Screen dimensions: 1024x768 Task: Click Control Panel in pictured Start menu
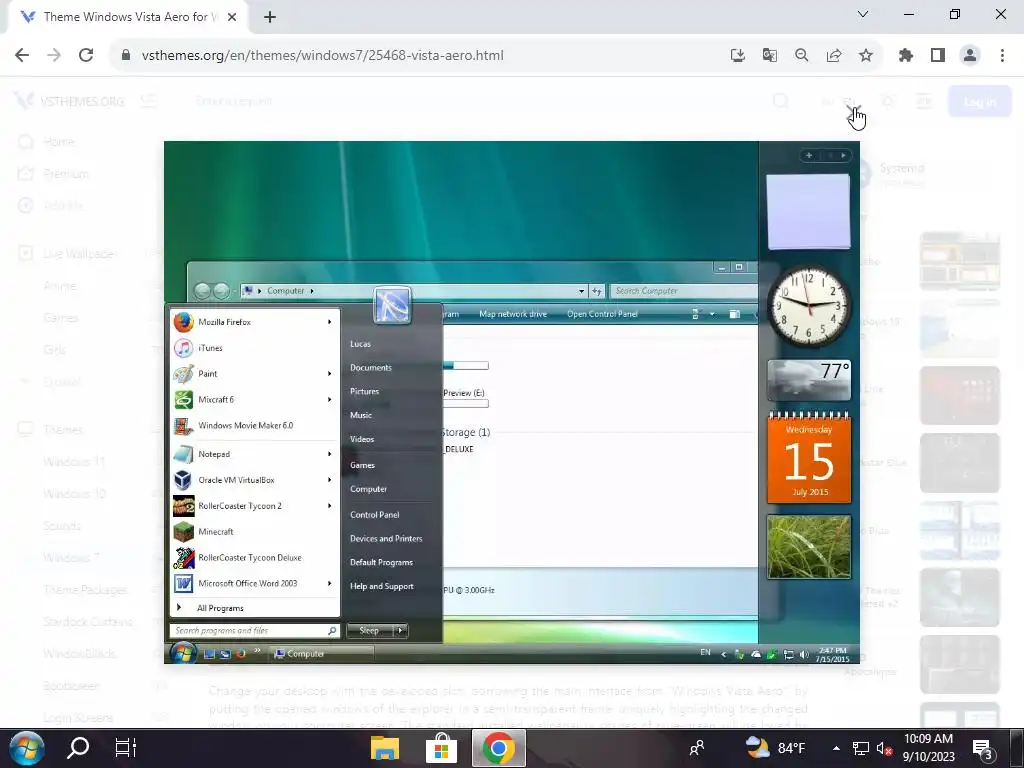(375, 515)
